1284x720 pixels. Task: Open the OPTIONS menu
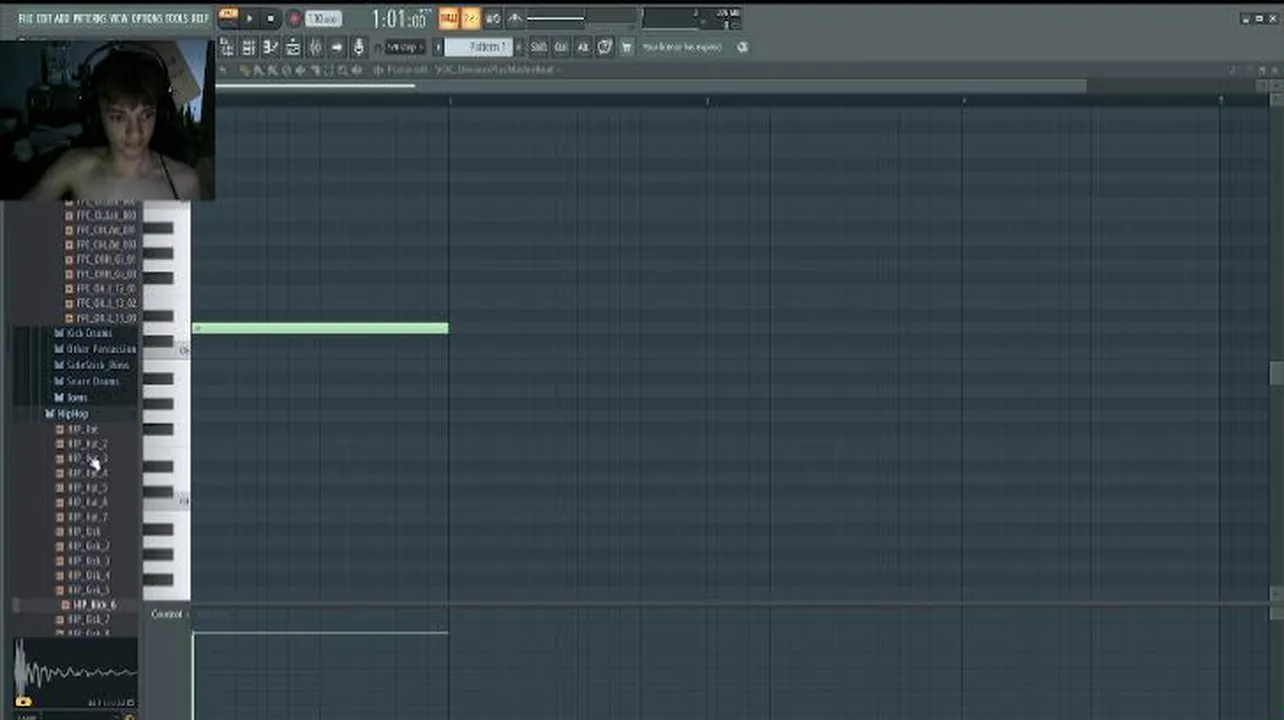147,18
